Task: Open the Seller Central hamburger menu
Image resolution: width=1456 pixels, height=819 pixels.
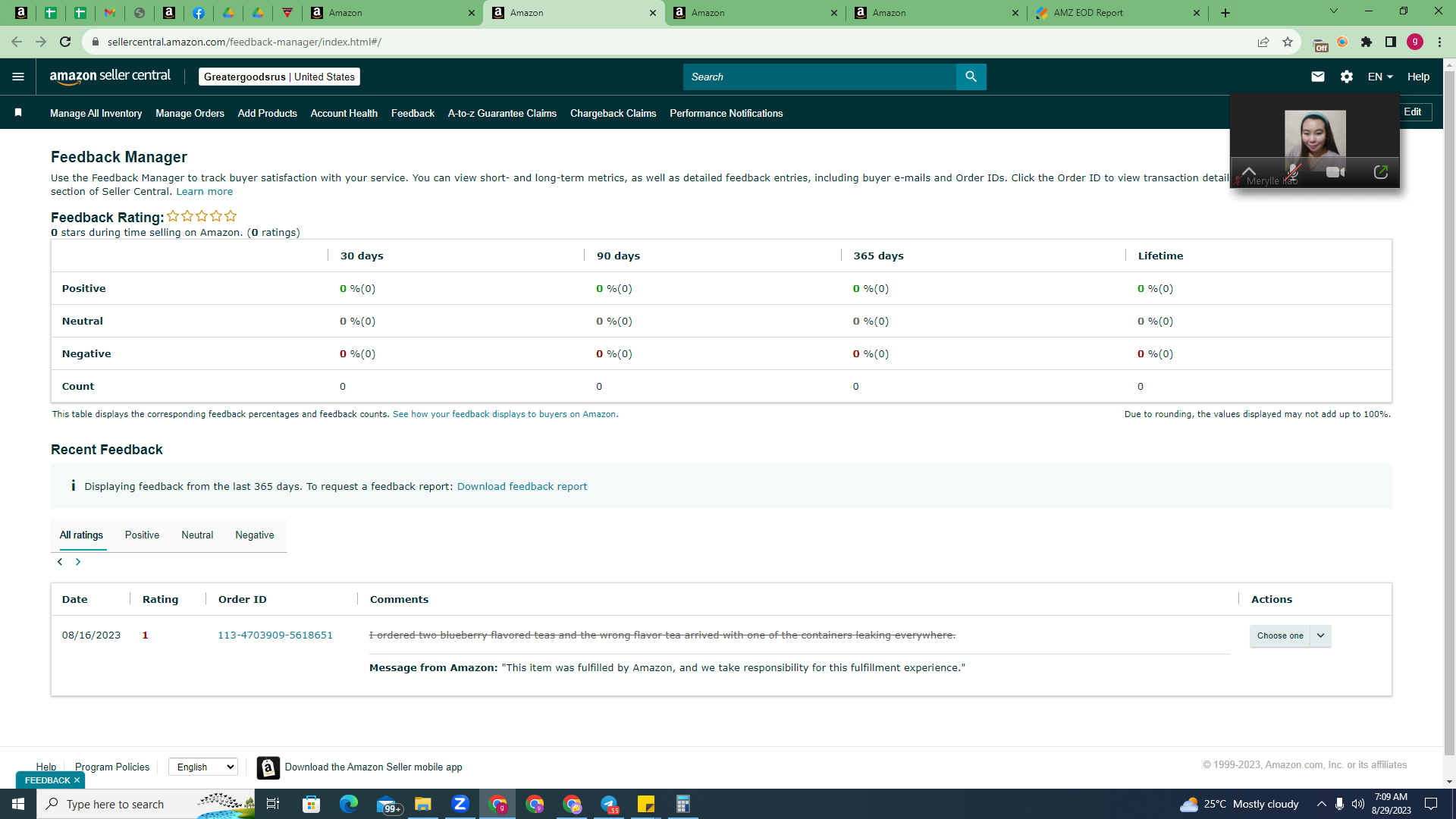Action: pyautogui.click(x=18, y=77)
